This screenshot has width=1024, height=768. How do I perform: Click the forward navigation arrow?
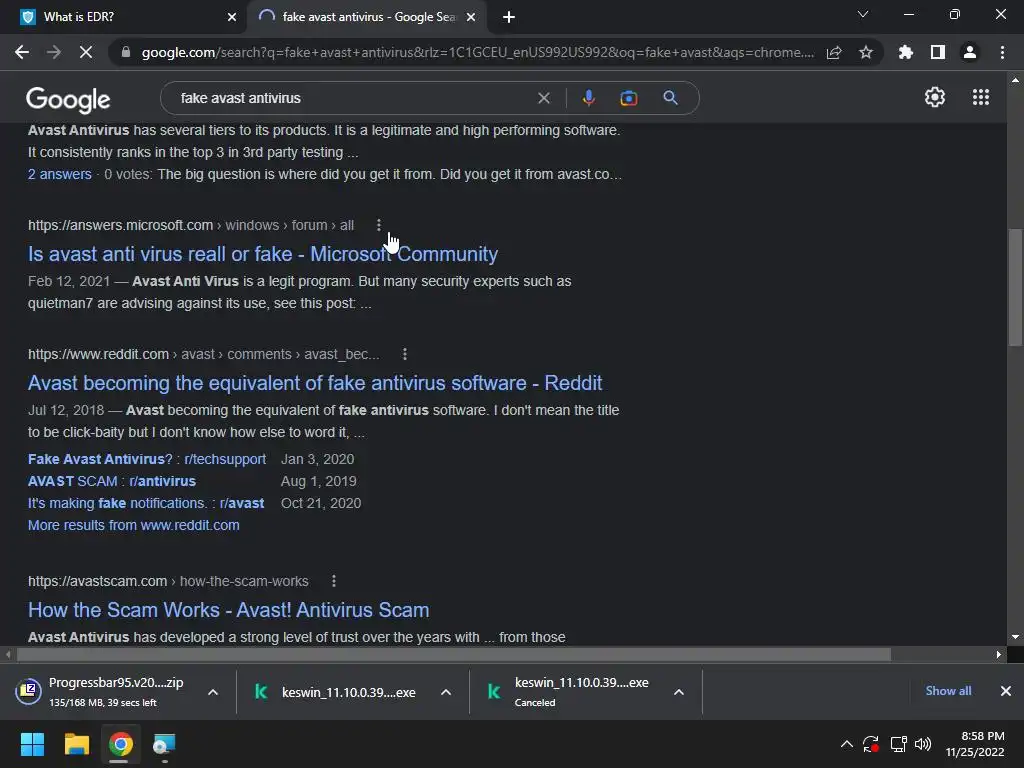54,52
